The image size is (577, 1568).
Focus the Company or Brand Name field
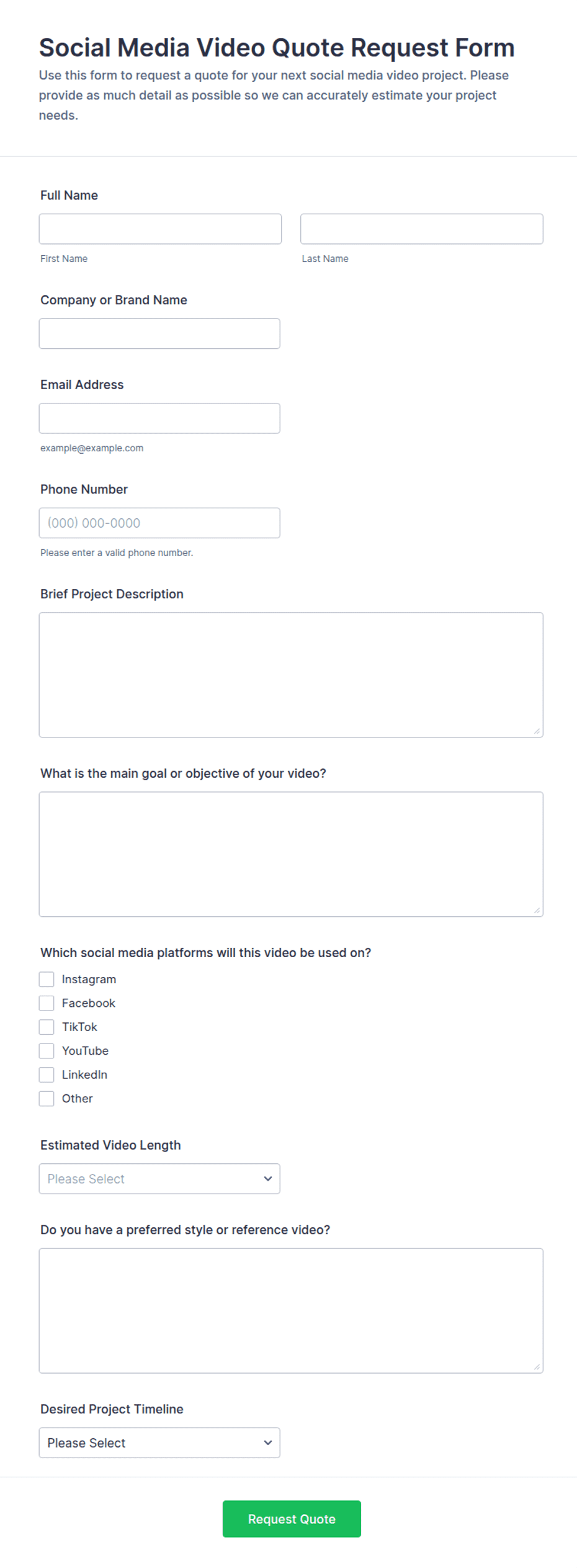click(159, 334)
